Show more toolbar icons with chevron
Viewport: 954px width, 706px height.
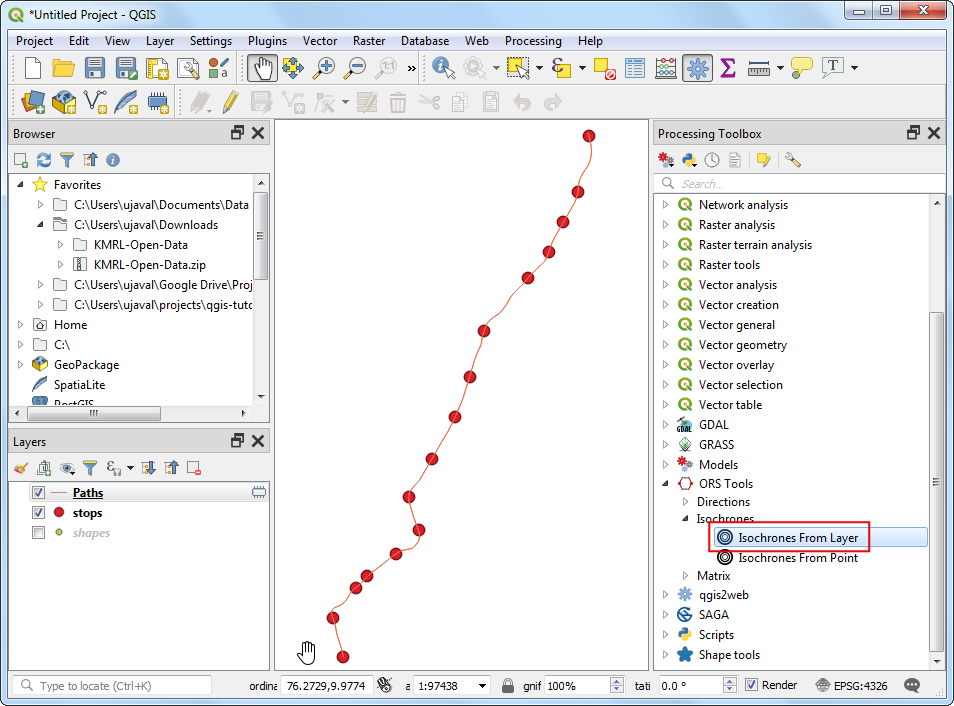412,68
